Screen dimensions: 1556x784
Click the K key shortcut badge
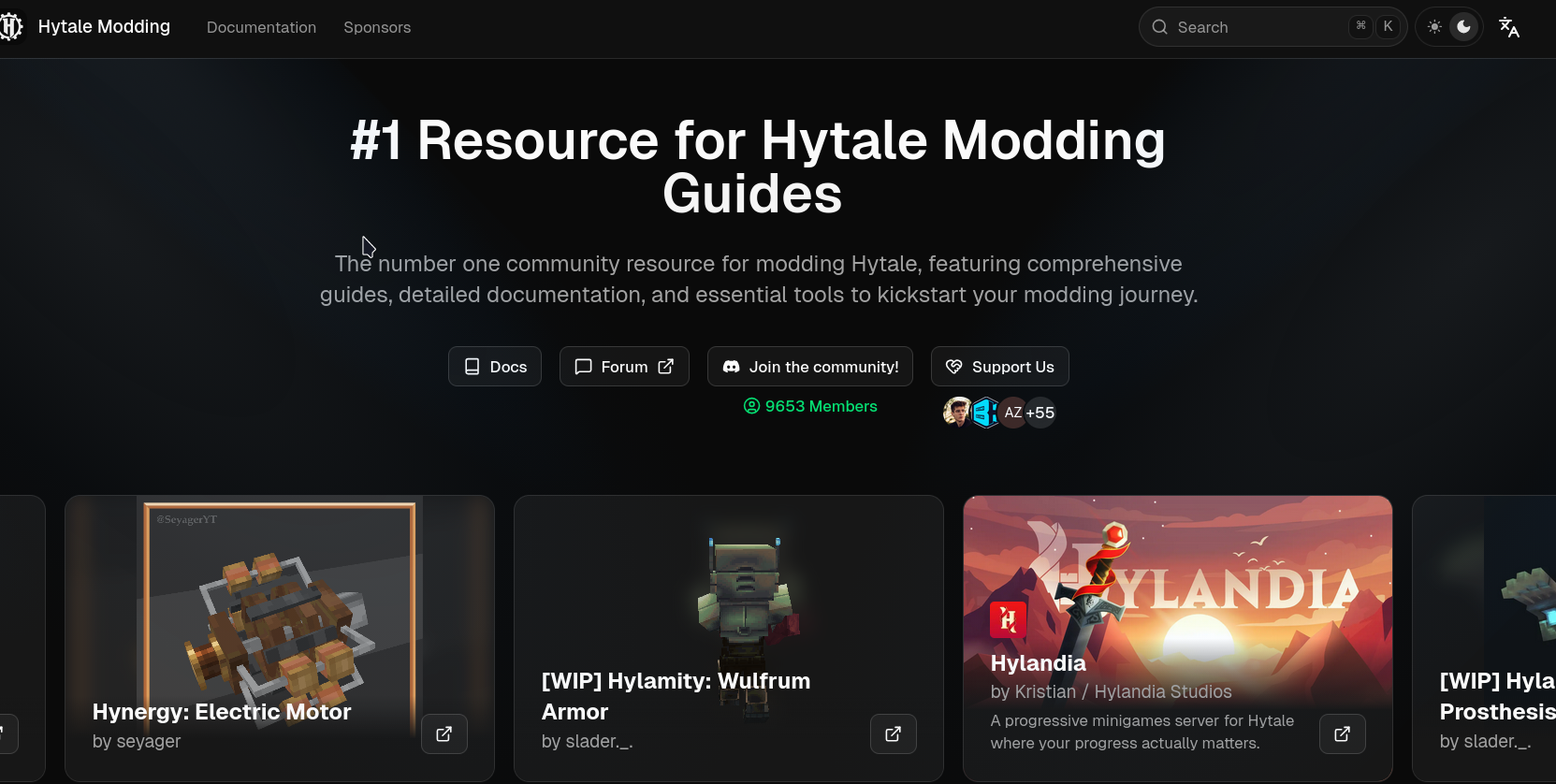click(x=1389, y=26)
